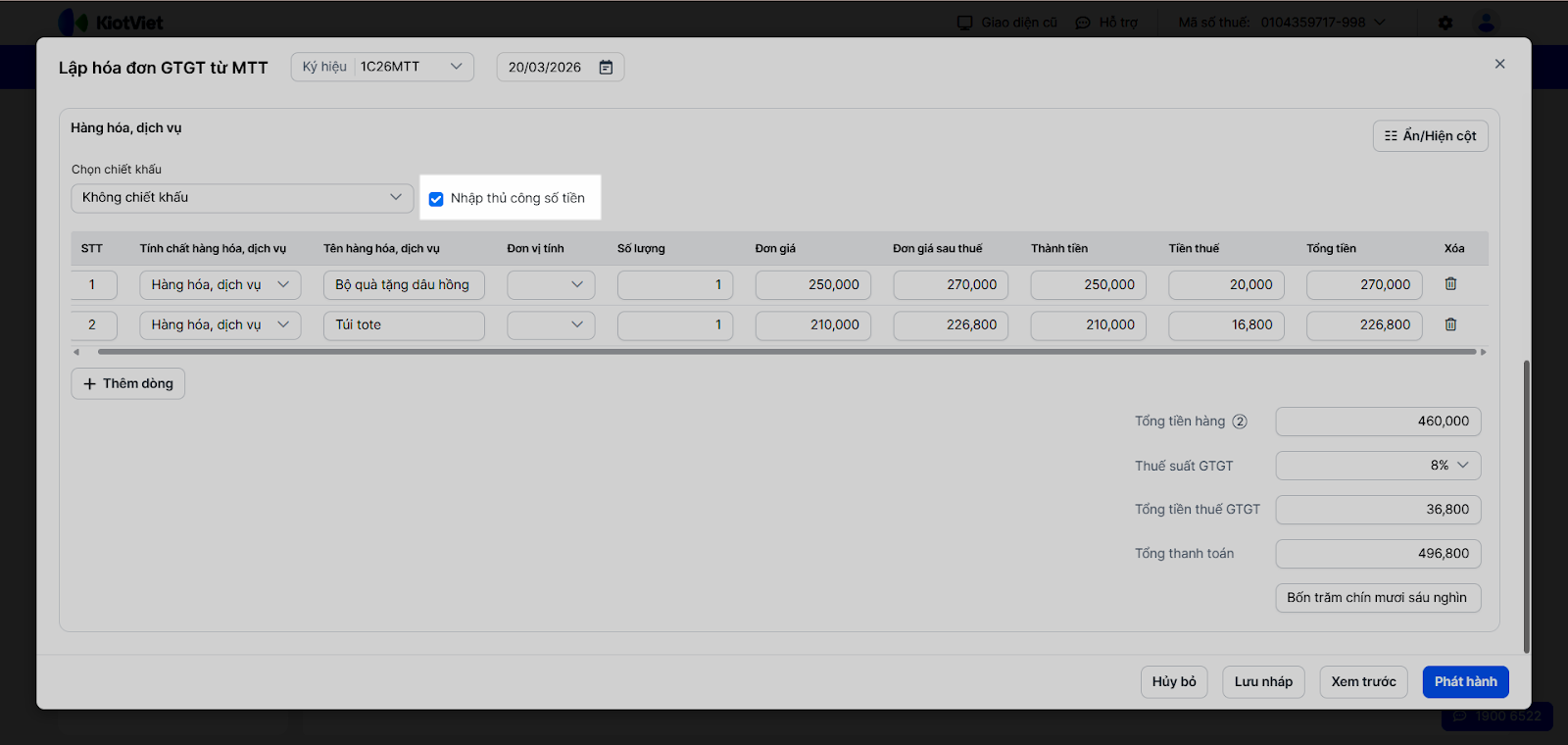Open Đơn vị tính dropdown for Túi tote

point(551,325)
